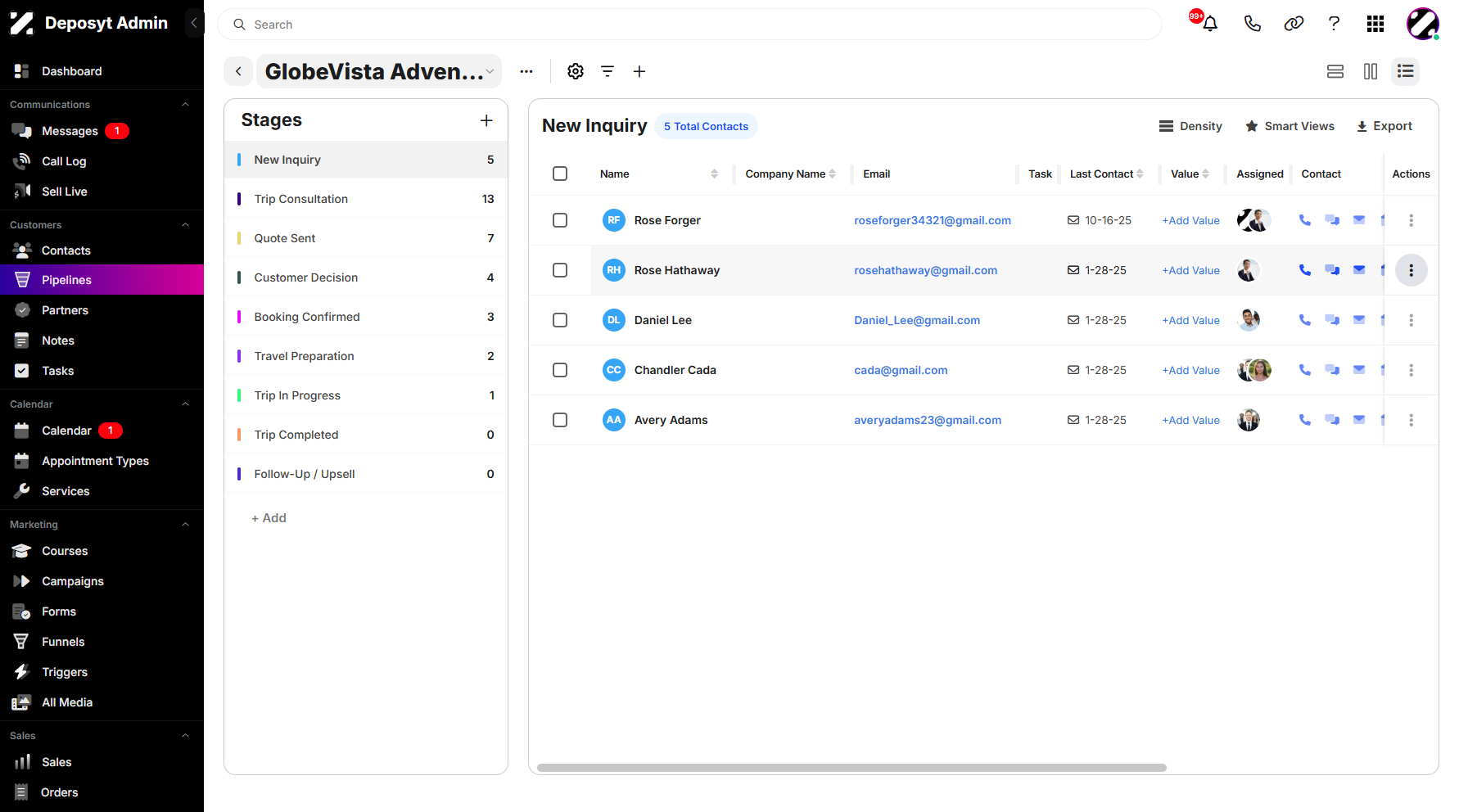Click the plus icon beside the filter
Viewport: 1459px width, 812px height.
639,71
